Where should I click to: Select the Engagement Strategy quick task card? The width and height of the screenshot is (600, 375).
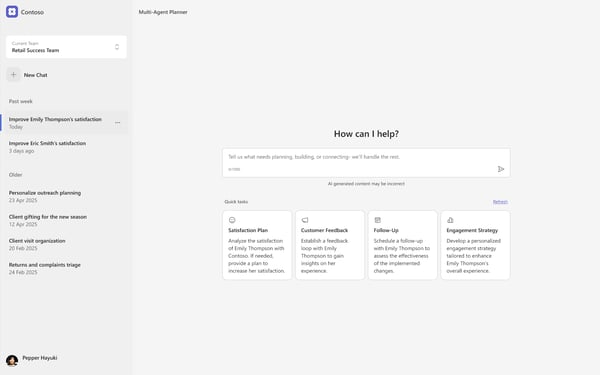475,245
